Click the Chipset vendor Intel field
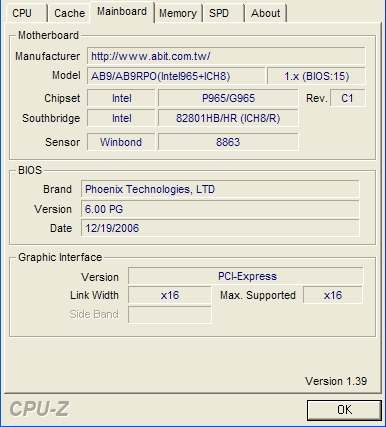 (121, 98)
